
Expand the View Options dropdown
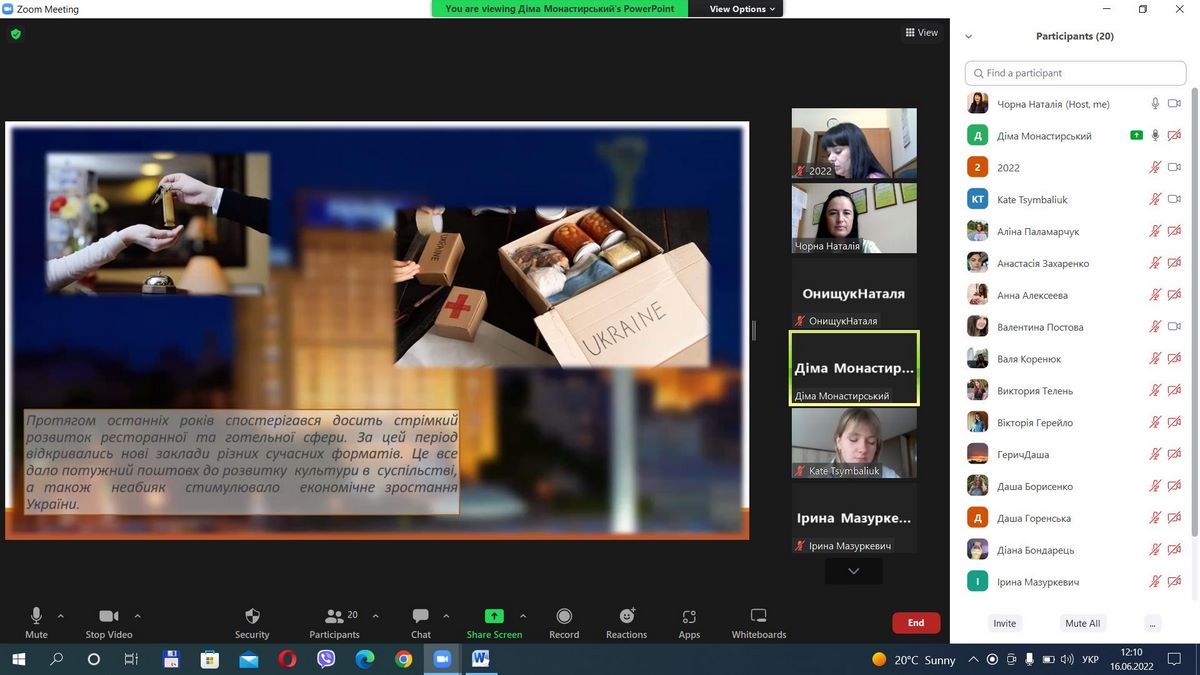point(743,9)
